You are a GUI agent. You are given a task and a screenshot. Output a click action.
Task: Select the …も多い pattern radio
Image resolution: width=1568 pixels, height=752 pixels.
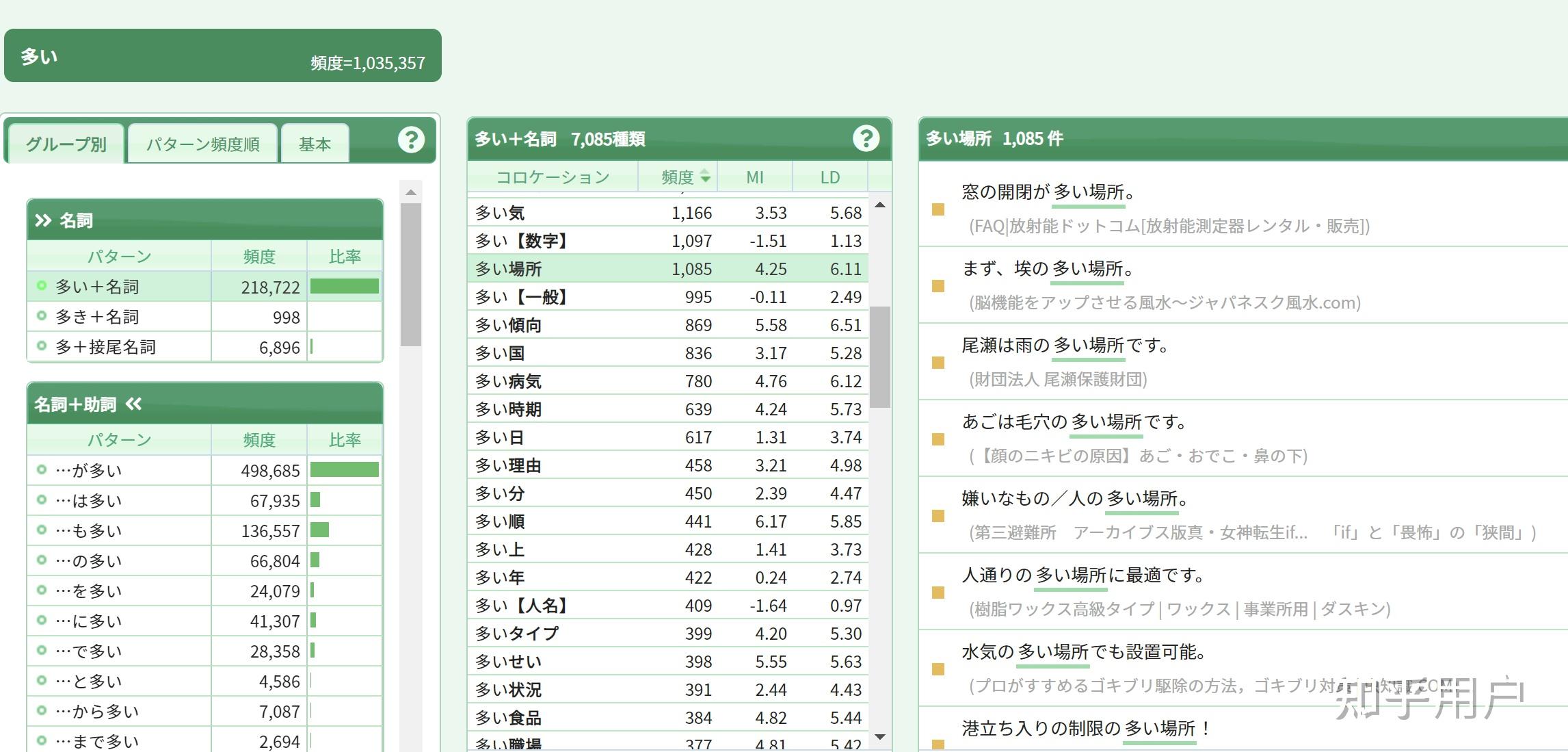pos(42,530)
